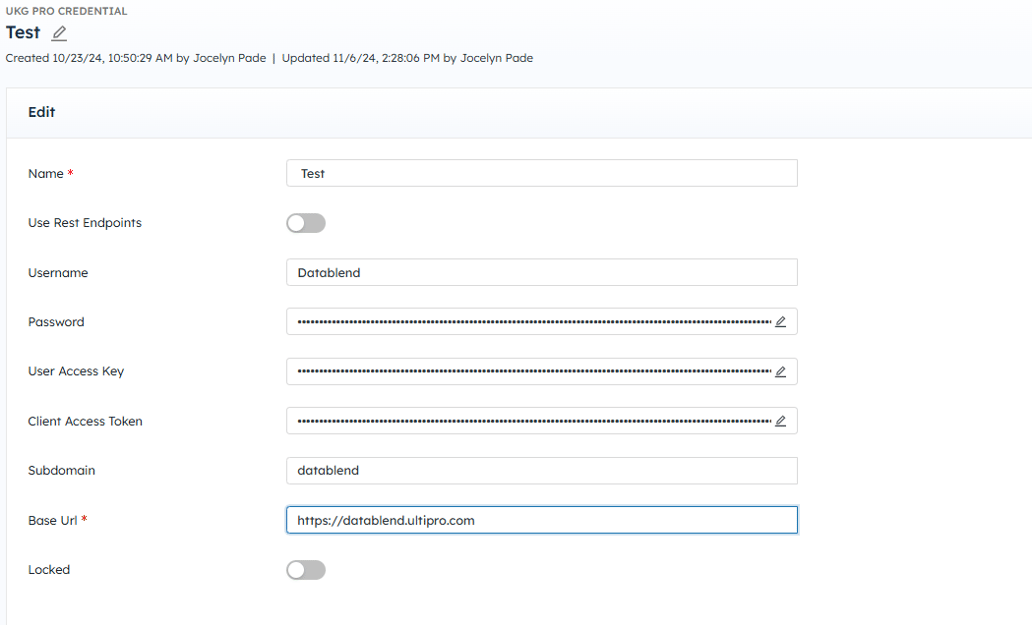The height and width of the screenshot is (625, 1032).
Task: Click the UKG PRO CREDENTIAL heading
Action: tap(66, 11)
